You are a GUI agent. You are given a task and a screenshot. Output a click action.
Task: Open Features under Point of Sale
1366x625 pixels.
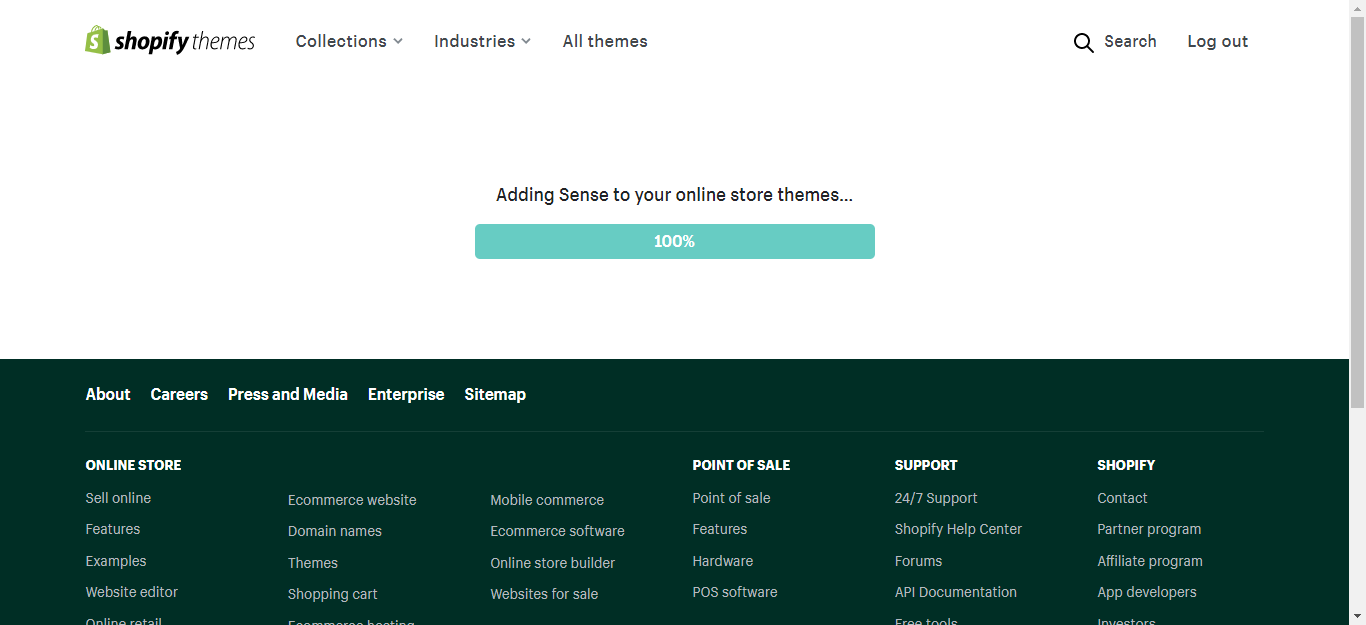720,529
